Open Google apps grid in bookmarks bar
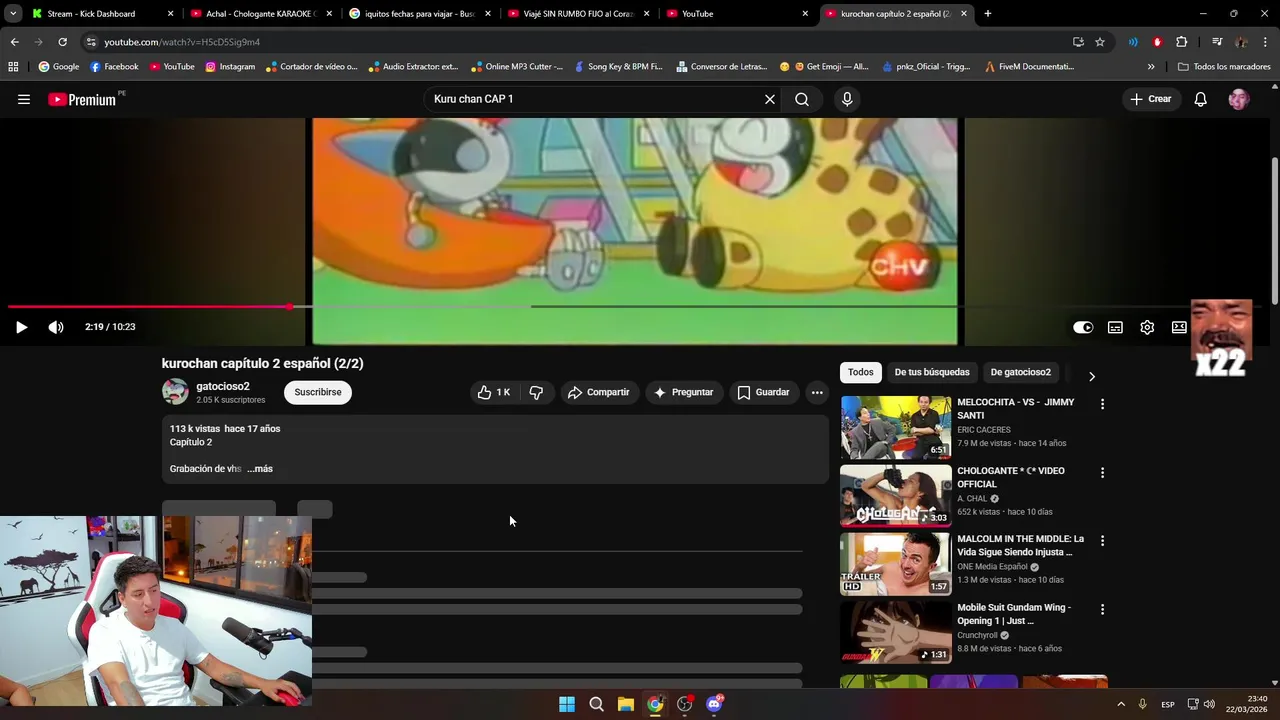The image size is (1280, 720). click(13, 67)
